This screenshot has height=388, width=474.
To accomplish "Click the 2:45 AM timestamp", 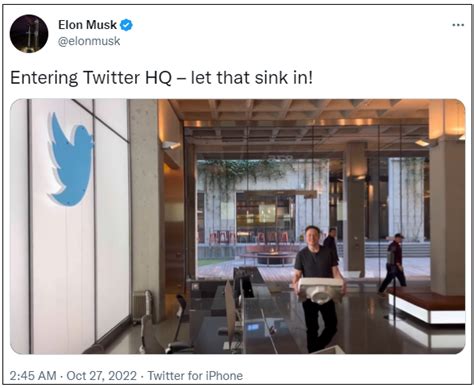I will [x=33, y=376].
